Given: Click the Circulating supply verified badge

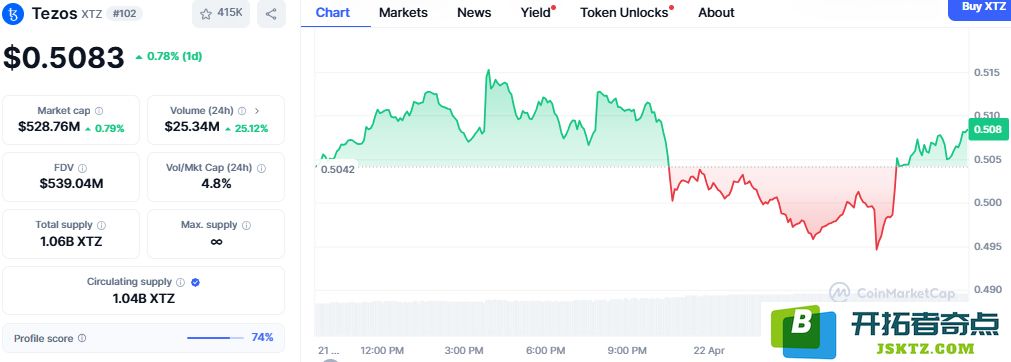Looking at the screenshot, I should (195, 282).
